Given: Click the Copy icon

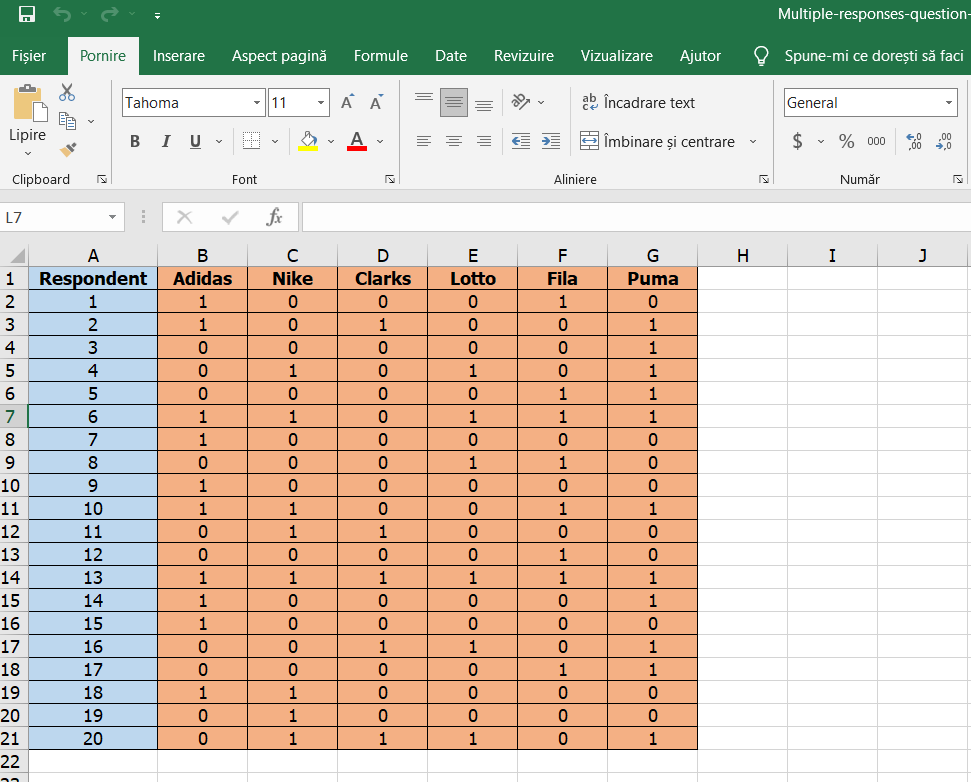Looking at the screenshot, I should (67, 121).
